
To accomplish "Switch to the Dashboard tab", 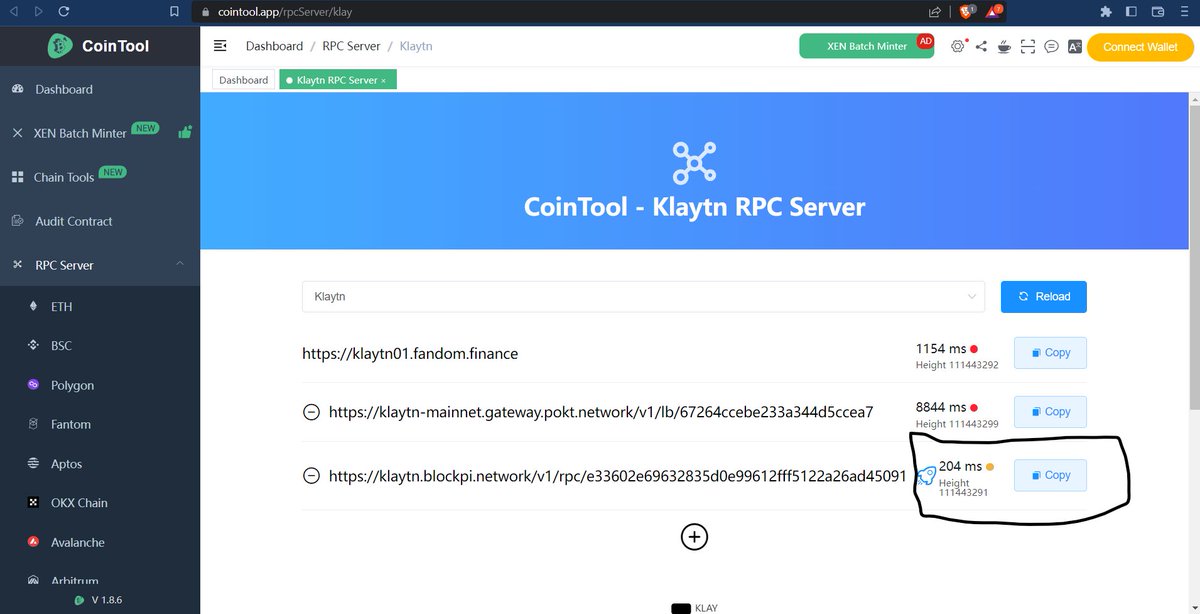I will 242,79.
